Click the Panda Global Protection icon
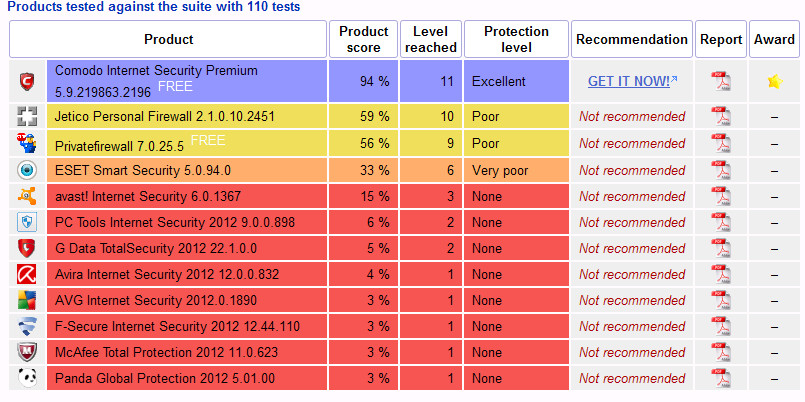The height and width of the screenshot is (402, 805). 27,378
